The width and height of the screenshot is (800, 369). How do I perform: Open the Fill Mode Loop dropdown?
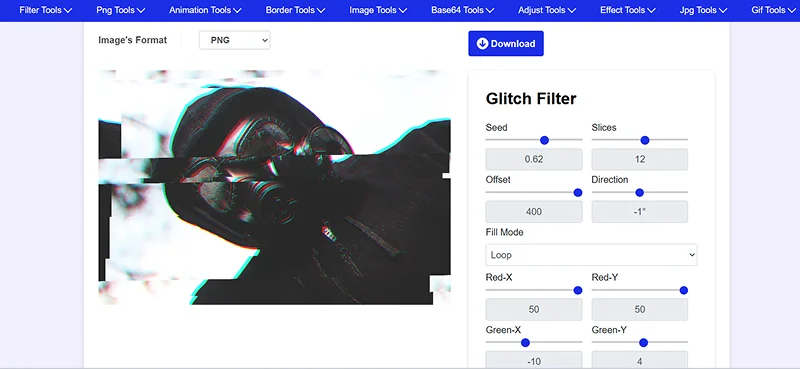[x=591, y=255]
